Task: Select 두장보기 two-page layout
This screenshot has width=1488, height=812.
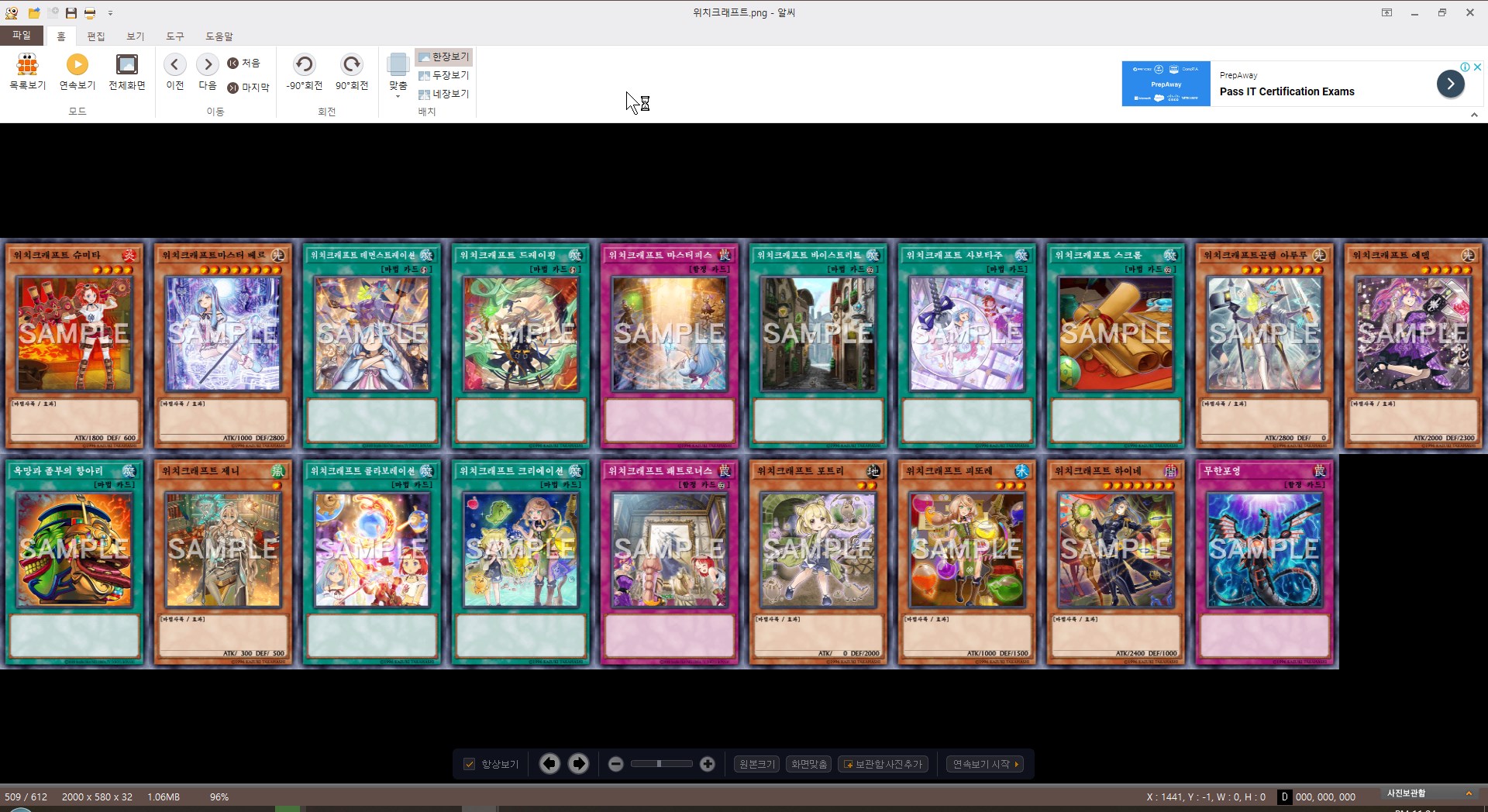Action: coord(444,75)
